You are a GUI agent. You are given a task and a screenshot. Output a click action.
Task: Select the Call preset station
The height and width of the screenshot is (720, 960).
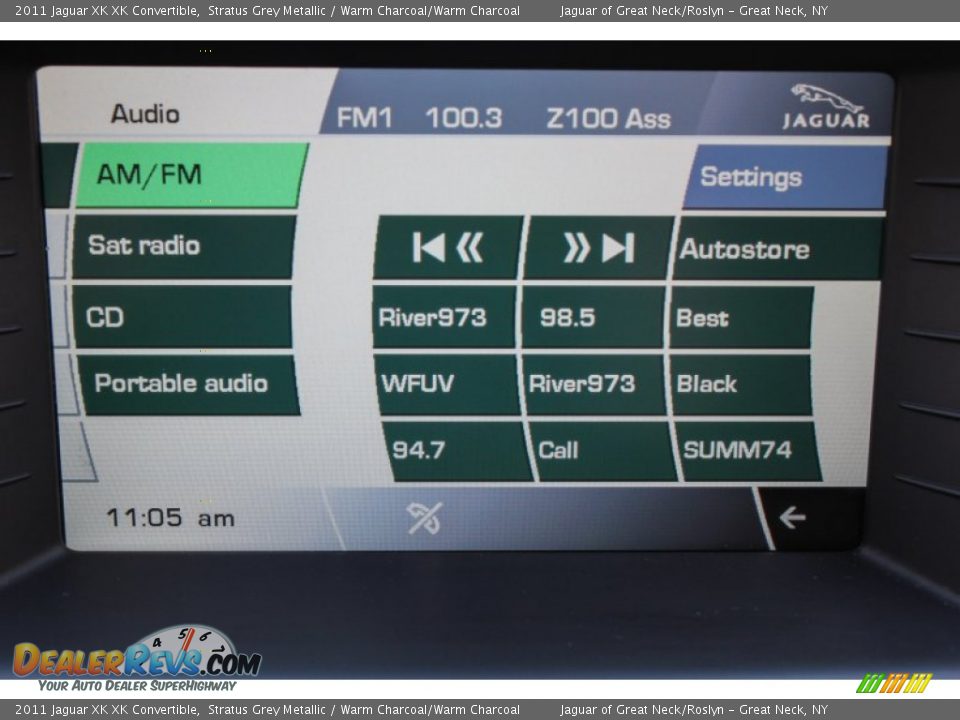coord(602,452)
